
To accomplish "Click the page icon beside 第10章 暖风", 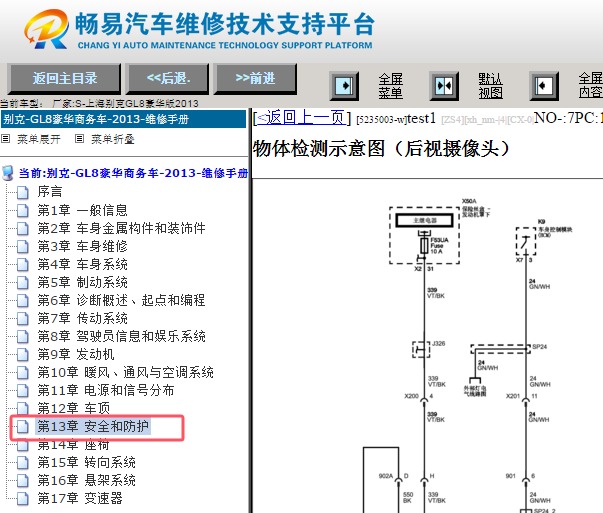I will pos(23,373).
